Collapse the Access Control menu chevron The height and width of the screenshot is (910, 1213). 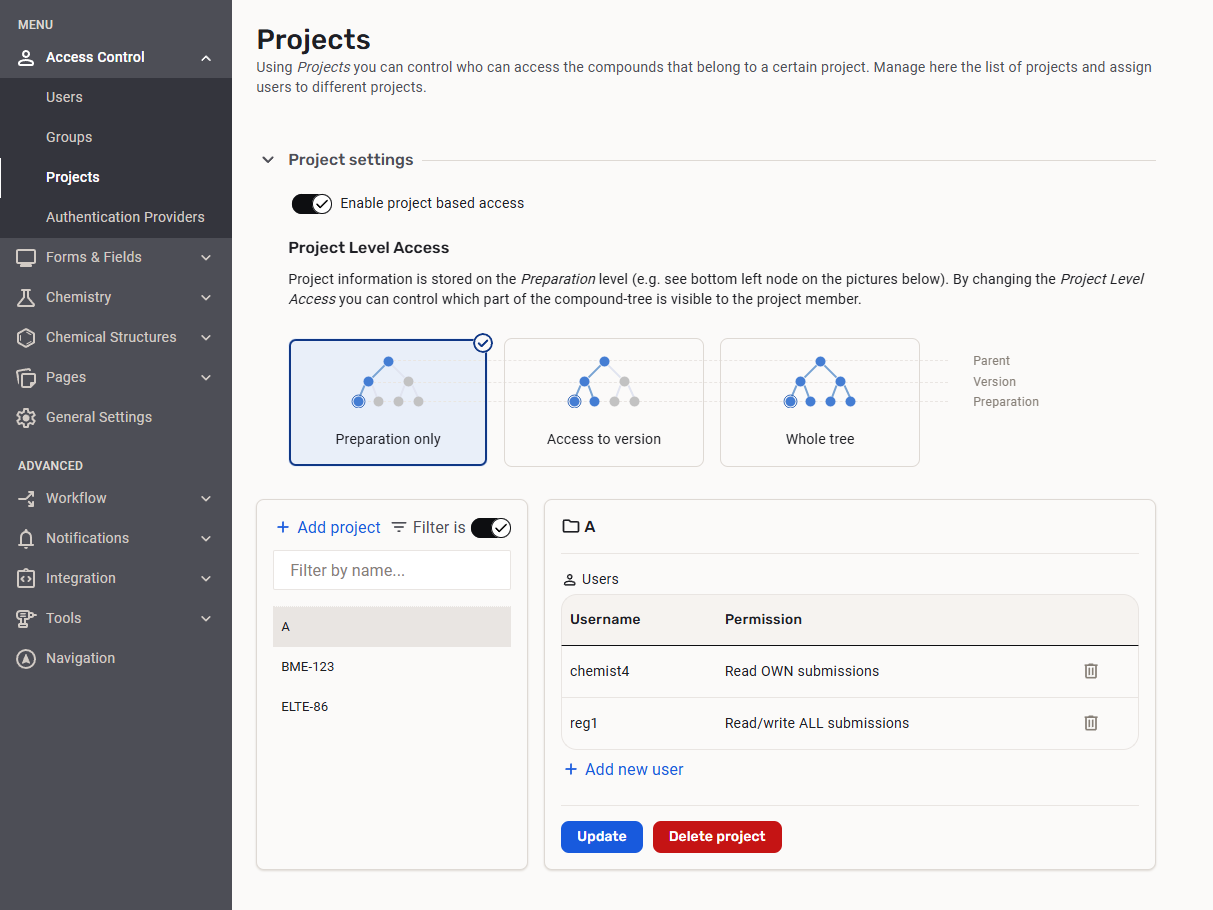pyautogui.click(x=206, y=58)
